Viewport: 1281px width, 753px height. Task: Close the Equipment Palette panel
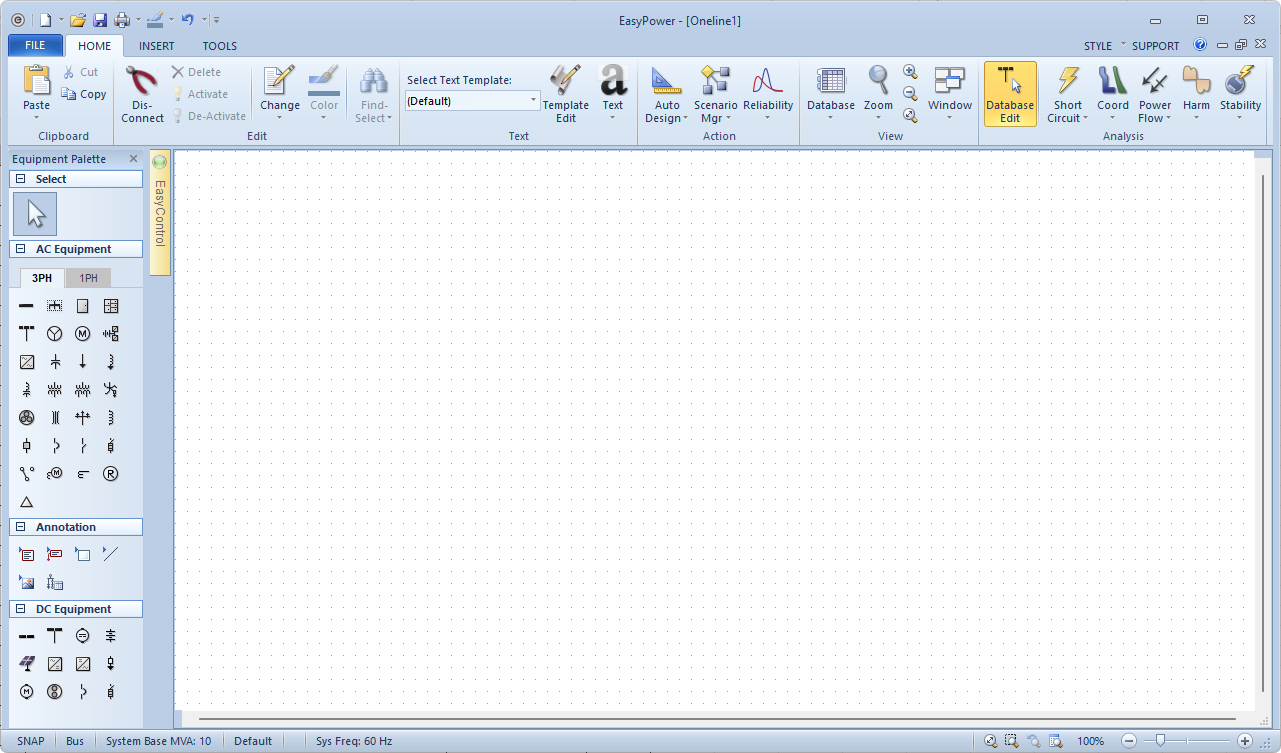click(x=134, y=159)
